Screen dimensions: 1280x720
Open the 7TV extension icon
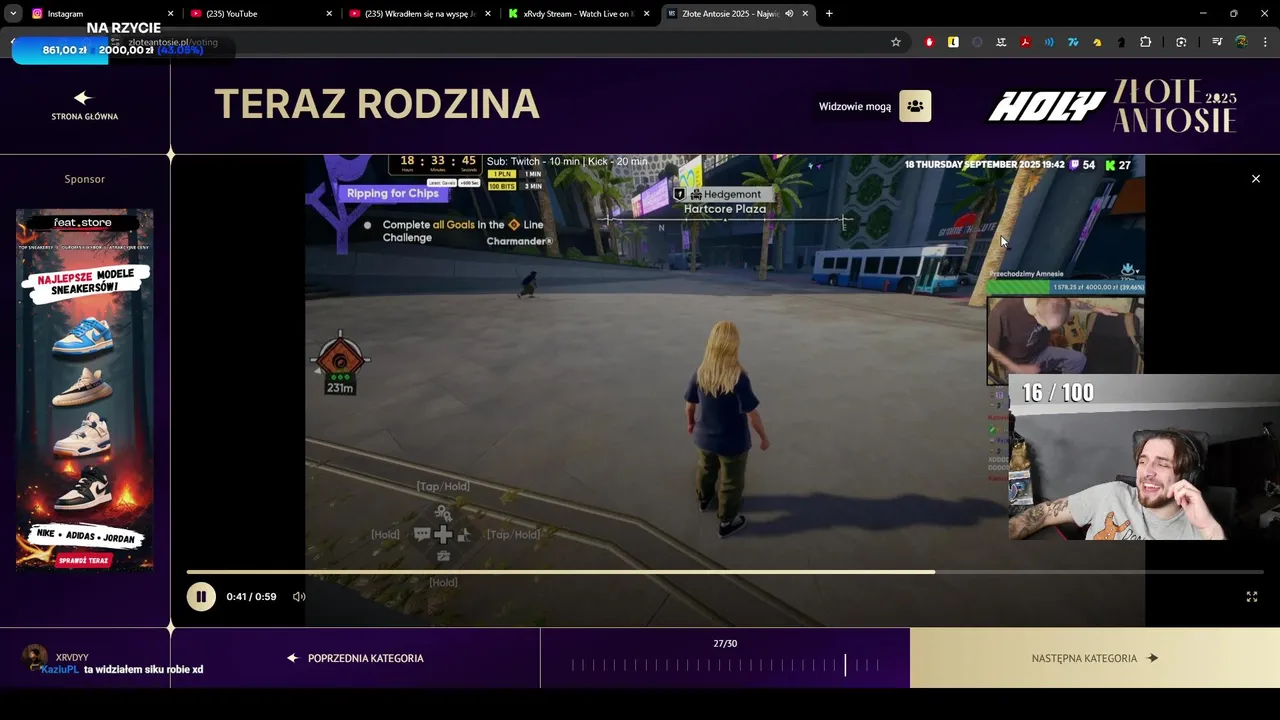1073,42
